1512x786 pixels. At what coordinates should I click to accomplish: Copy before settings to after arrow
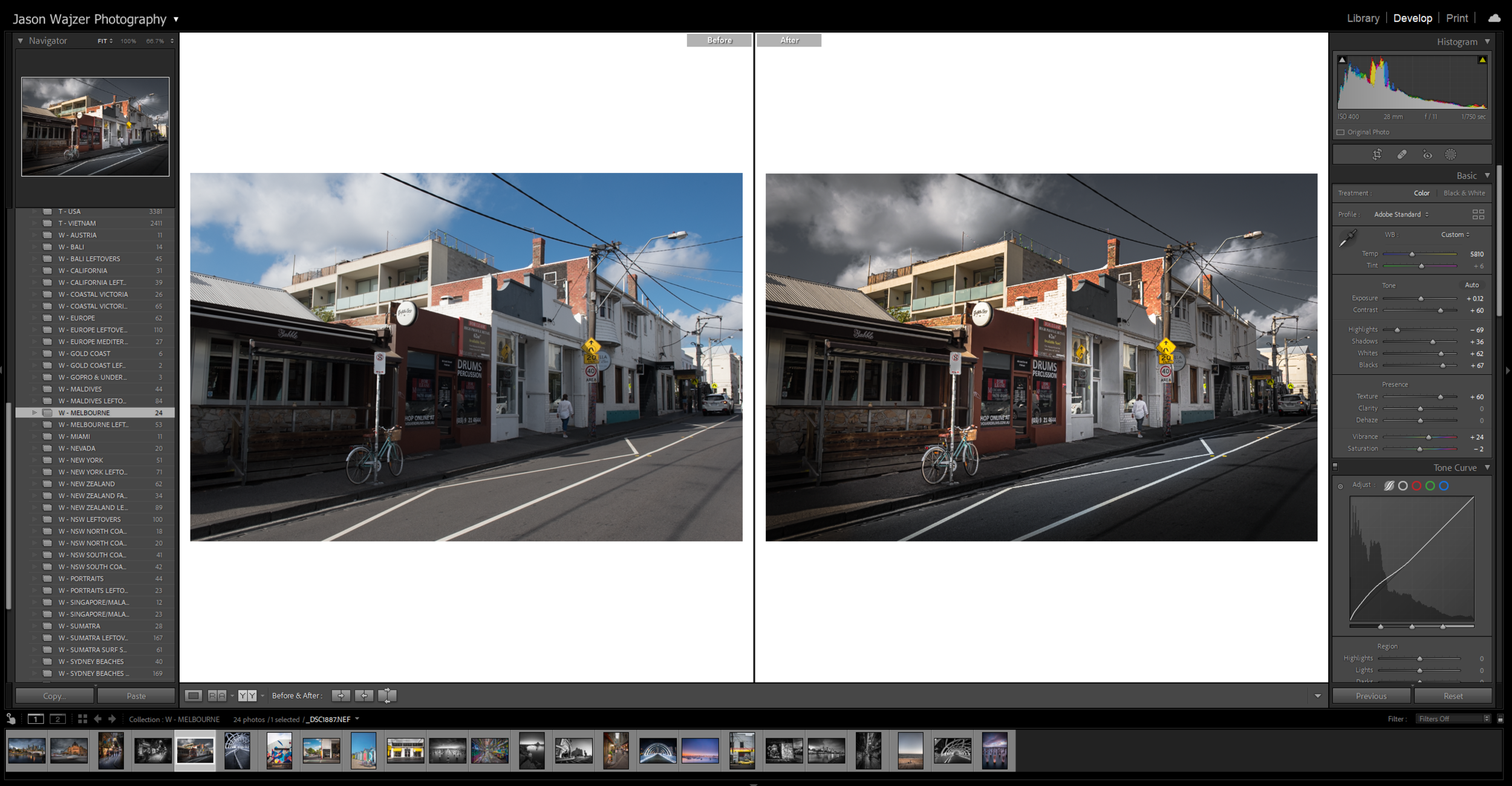tap(341, 696)
